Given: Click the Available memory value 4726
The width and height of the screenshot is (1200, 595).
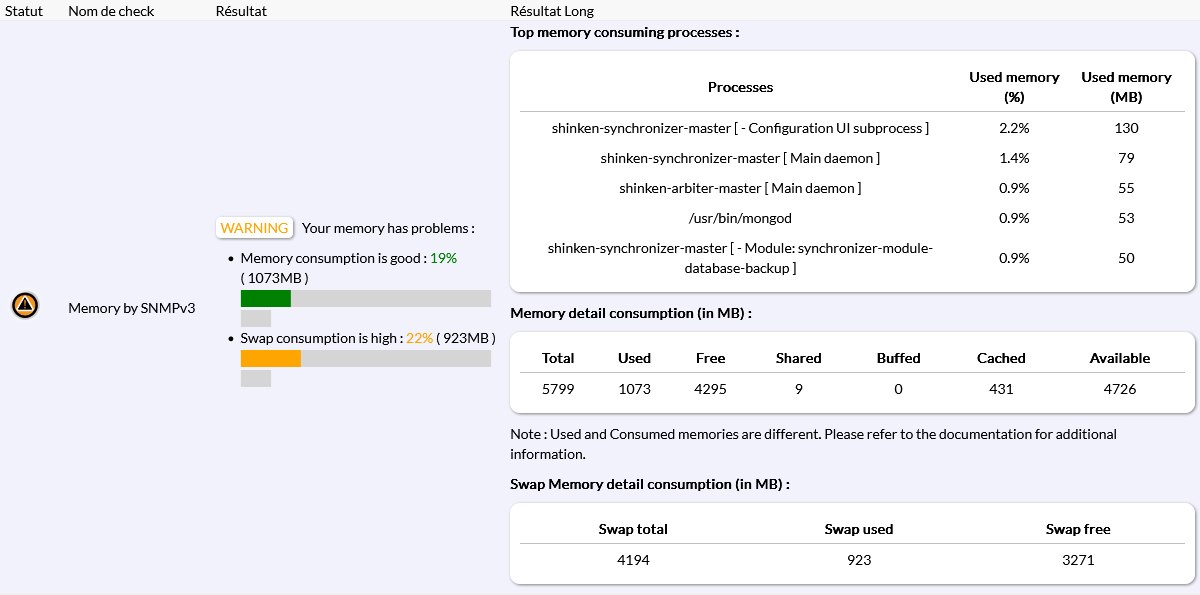Looking at the screenshot, I should click(x=1119, y=389).
